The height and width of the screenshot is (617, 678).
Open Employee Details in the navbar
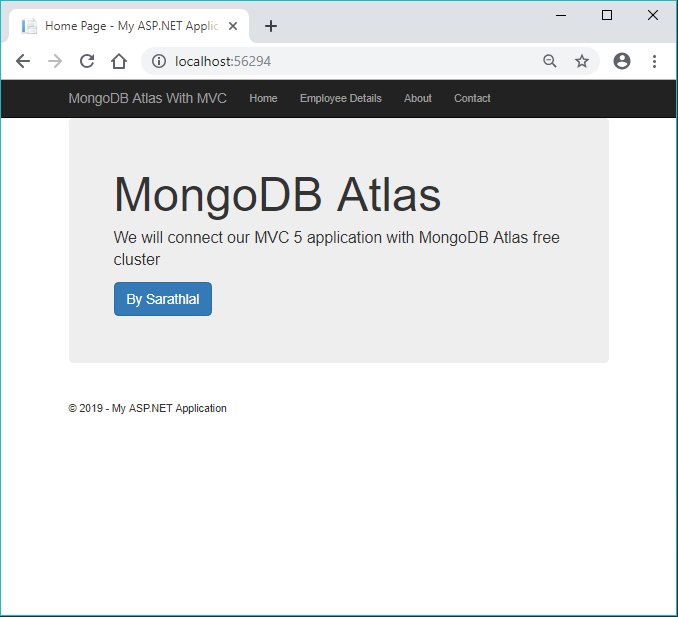[x=341, y=99]
